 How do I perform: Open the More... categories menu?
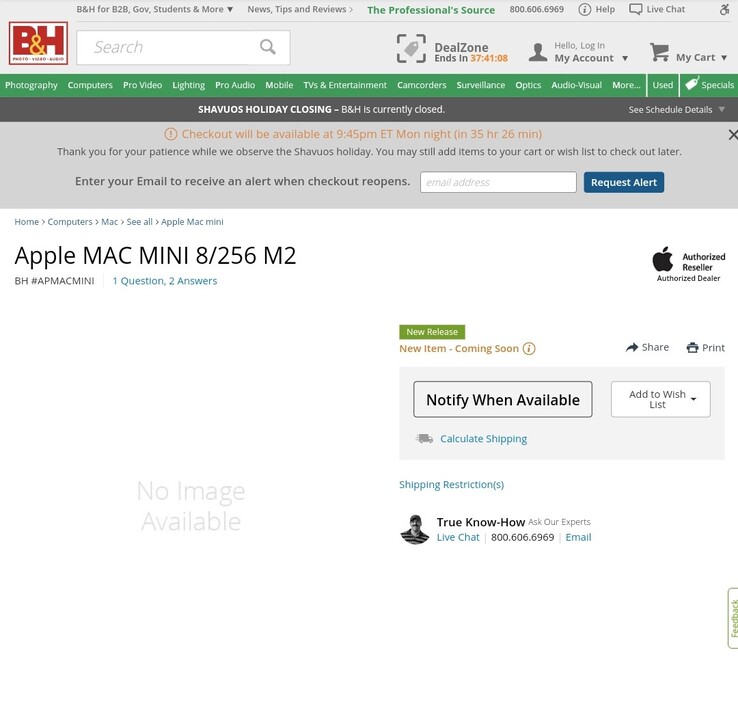pyautogui.click(x=626, y=85)
